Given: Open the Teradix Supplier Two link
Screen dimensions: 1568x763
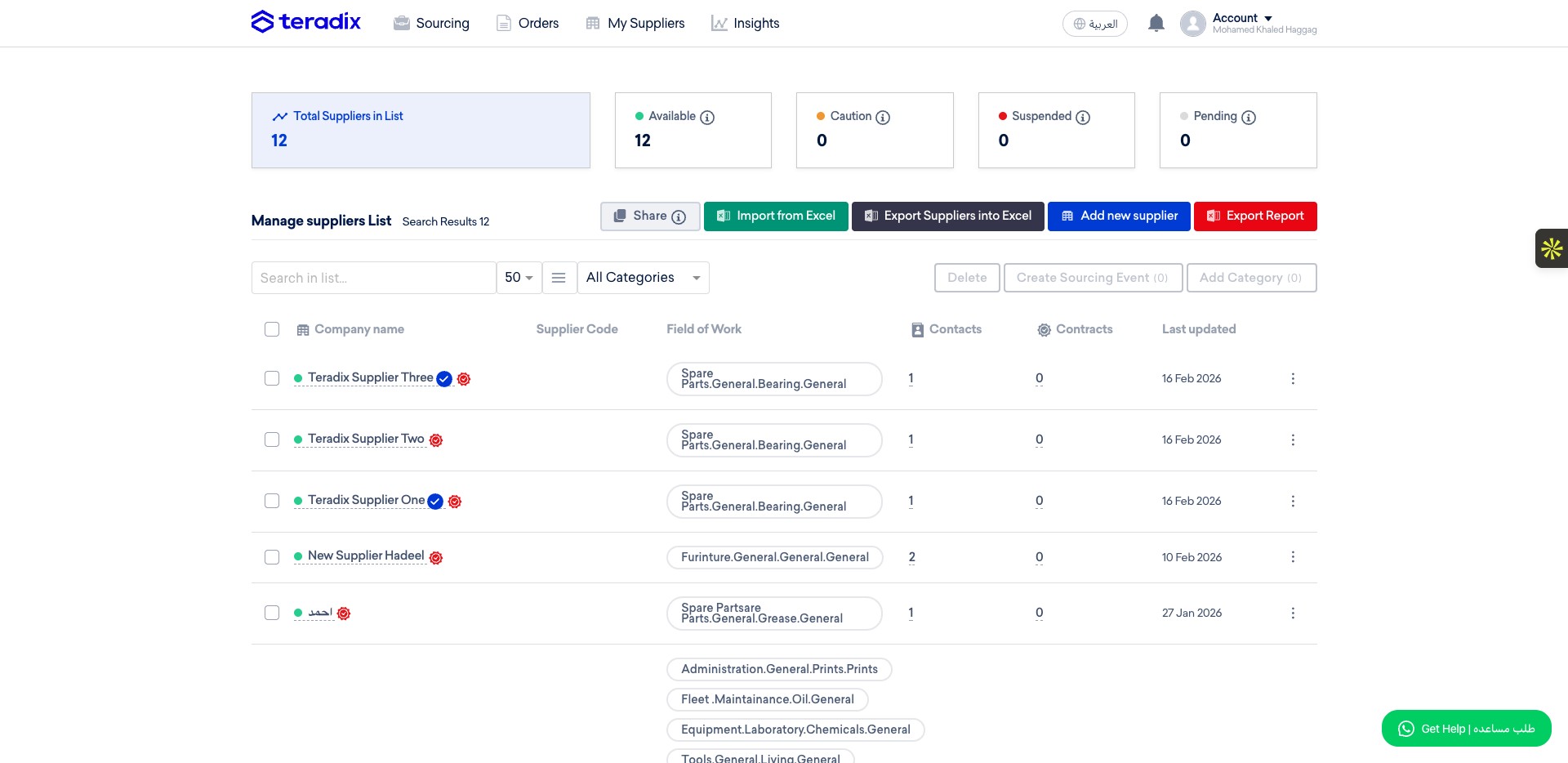Looking at the screenshot, I should pyautogui.click(x=366, y=439).
